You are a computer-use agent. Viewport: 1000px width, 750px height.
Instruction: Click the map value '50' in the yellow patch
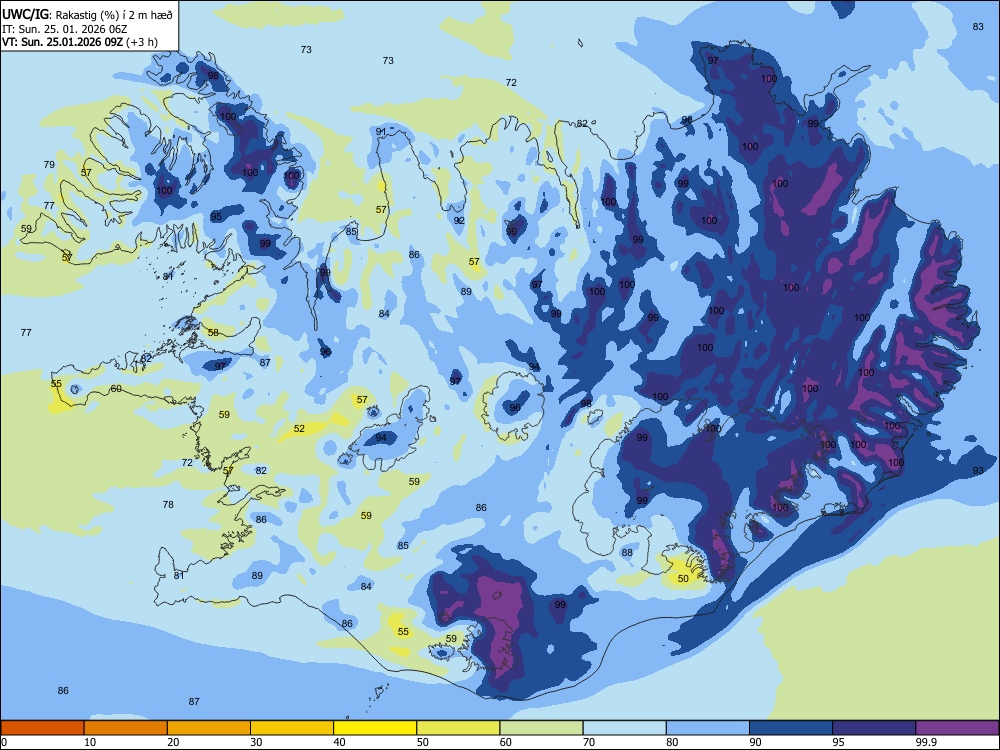(683, 578)
